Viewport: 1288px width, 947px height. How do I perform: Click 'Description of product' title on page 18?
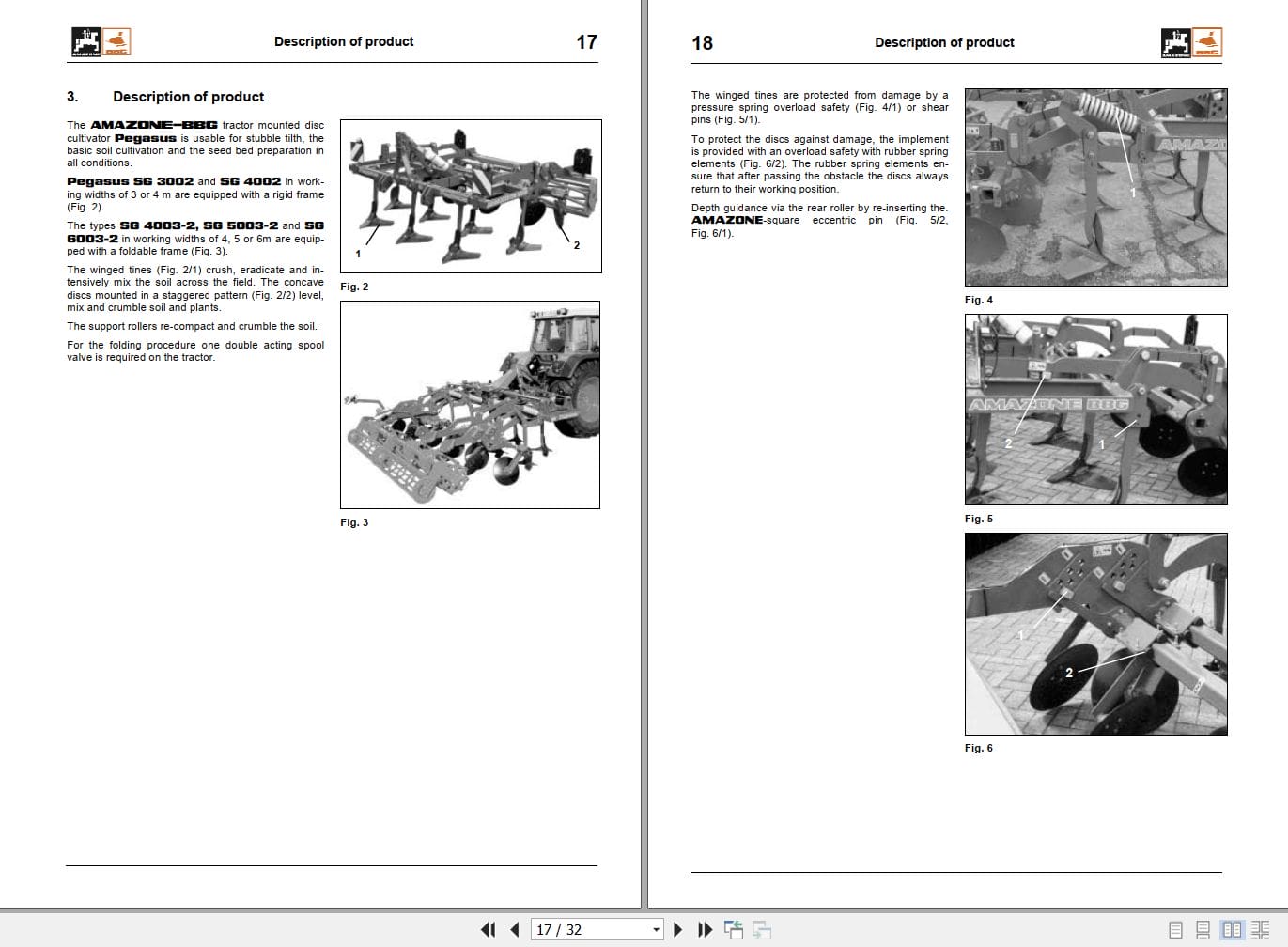click(x=944, y=42)
